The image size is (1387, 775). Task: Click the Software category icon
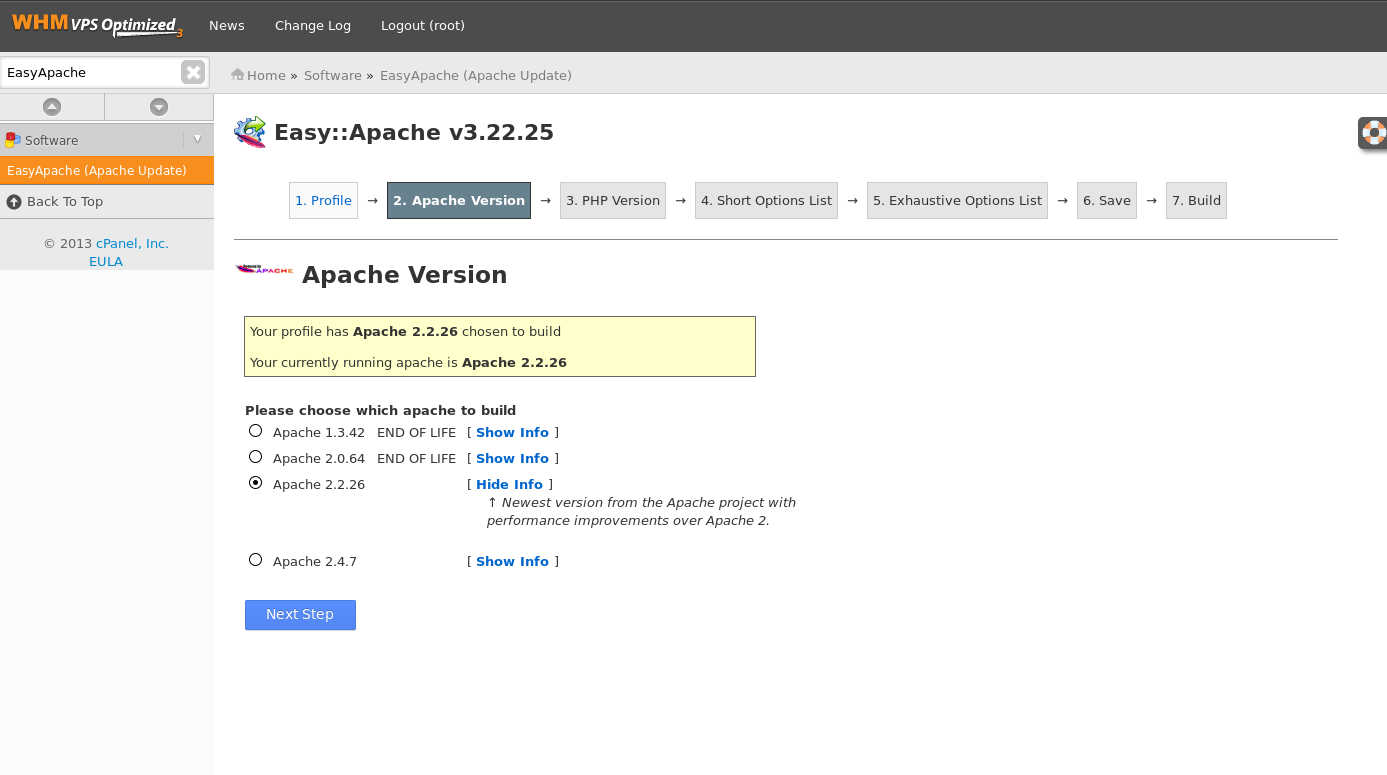(x=13, y=140)
